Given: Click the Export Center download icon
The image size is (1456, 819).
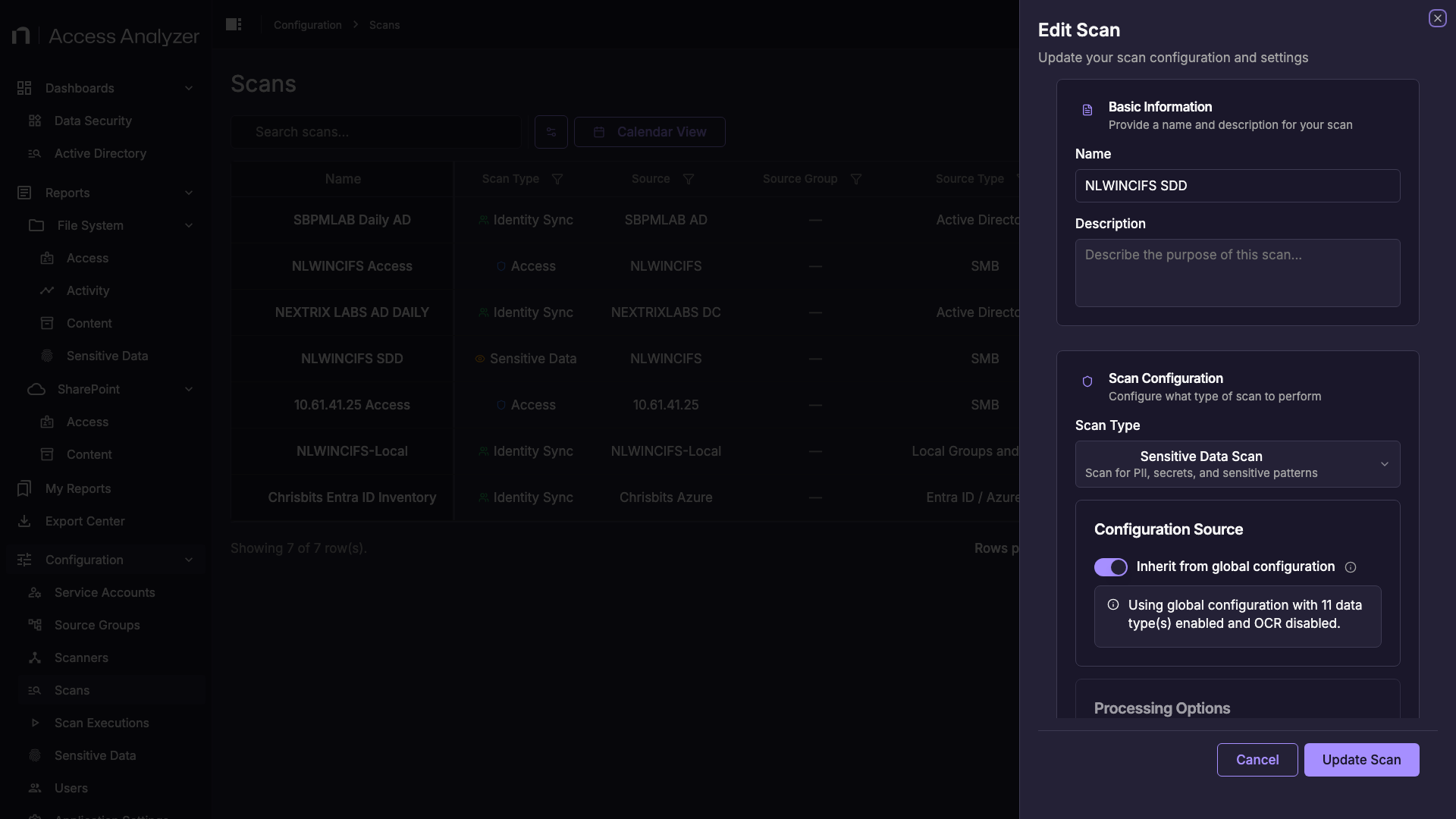Looking at the screenshot, I should pos(24,522).
